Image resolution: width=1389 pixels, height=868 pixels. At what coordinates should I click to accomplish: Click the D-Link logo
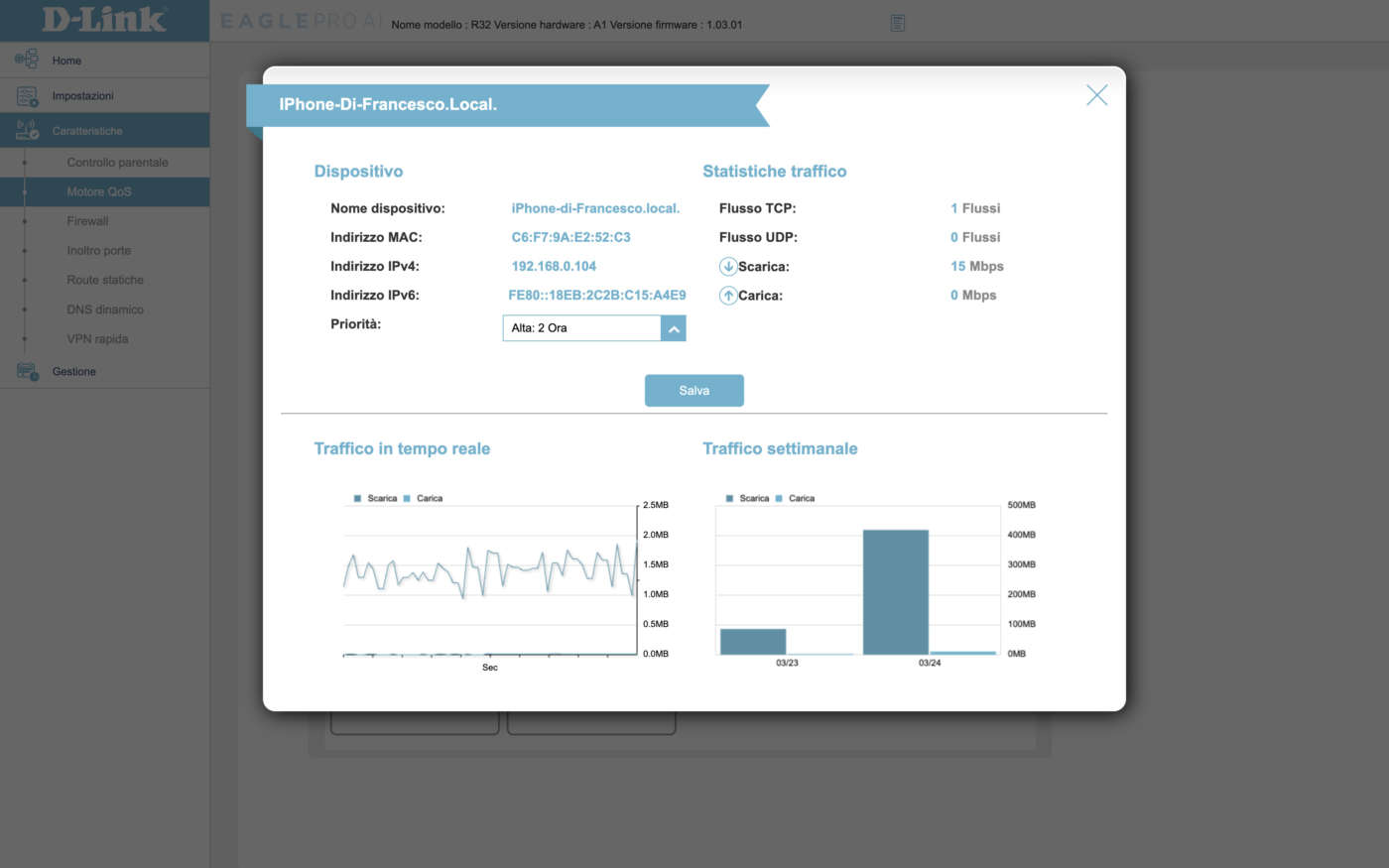(x=104, y=20)
